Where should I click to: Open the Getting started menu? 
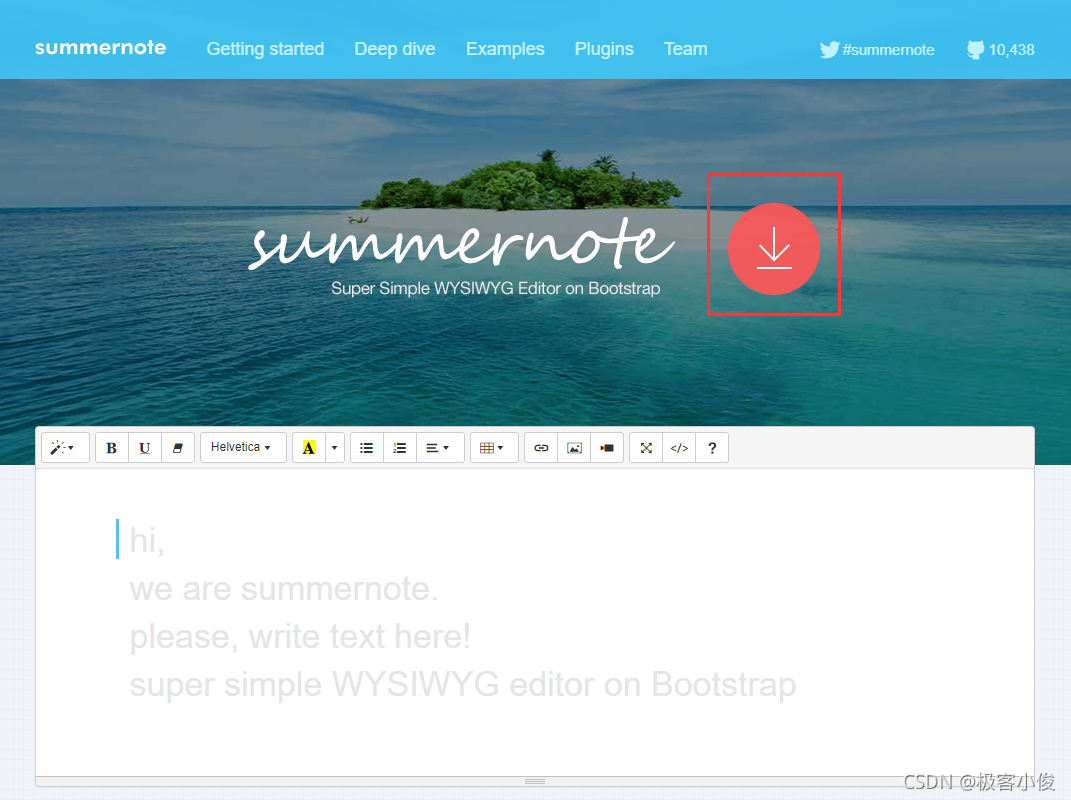point(265,49)
